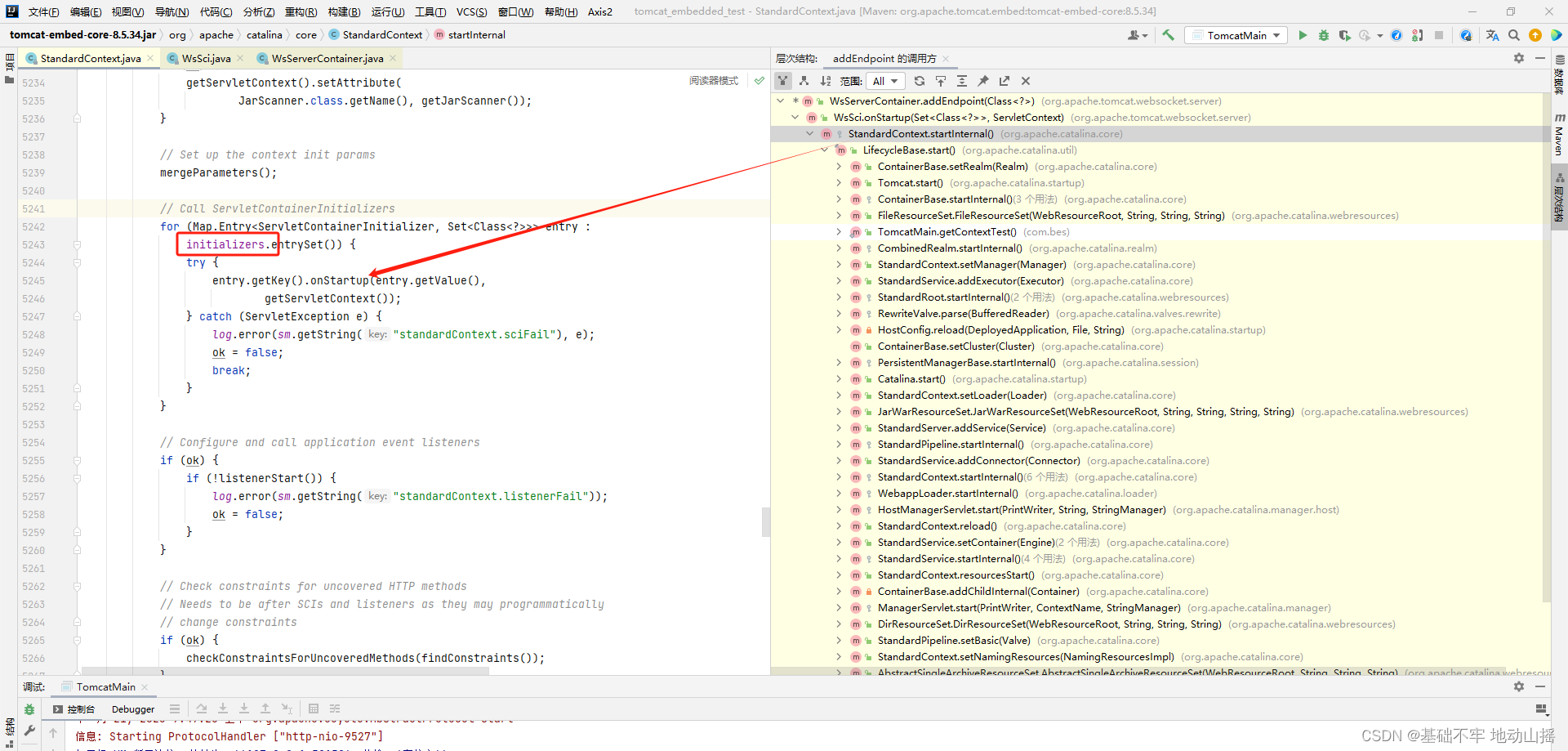
Task: Open the 范围 scope dropdown showing All
Action: [885, 81]
